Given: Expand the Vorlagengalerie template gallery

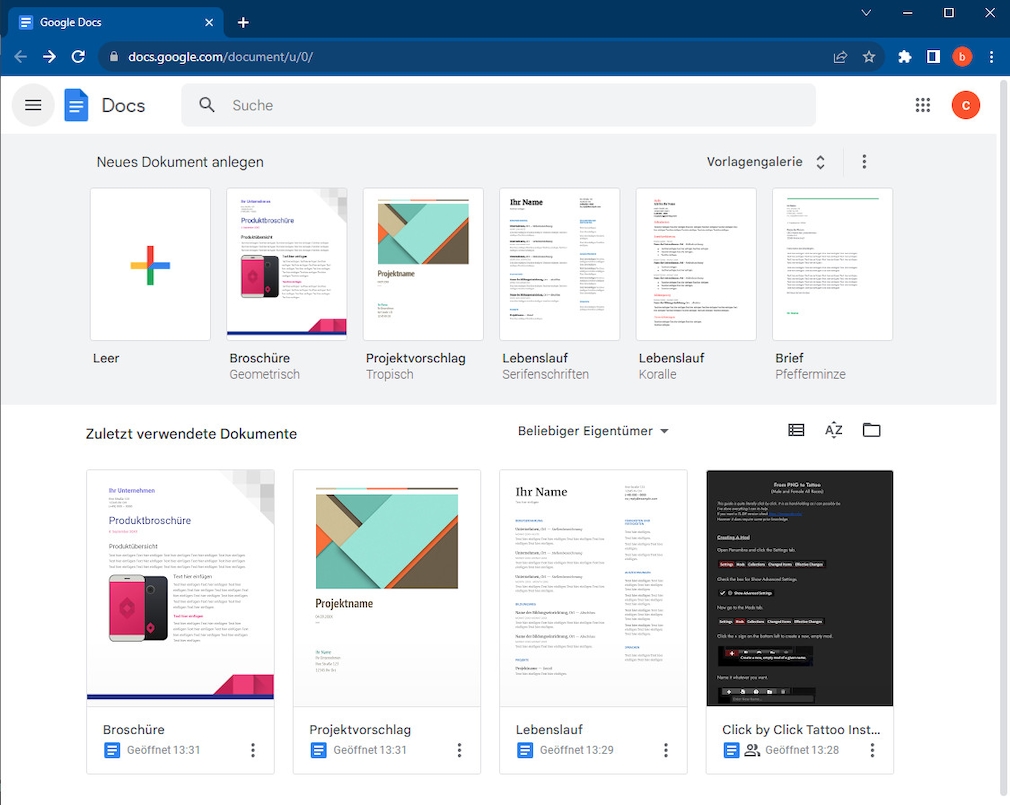Looking at the screenshot, I should [x=767, y=162].
